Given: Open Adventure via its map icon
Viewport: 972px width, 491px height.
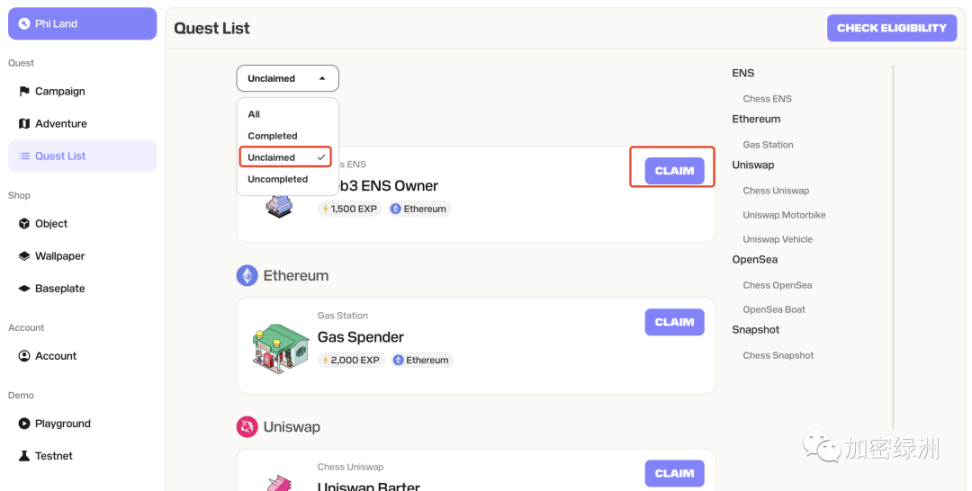Looking at the screenshot, I should point(24,123).
